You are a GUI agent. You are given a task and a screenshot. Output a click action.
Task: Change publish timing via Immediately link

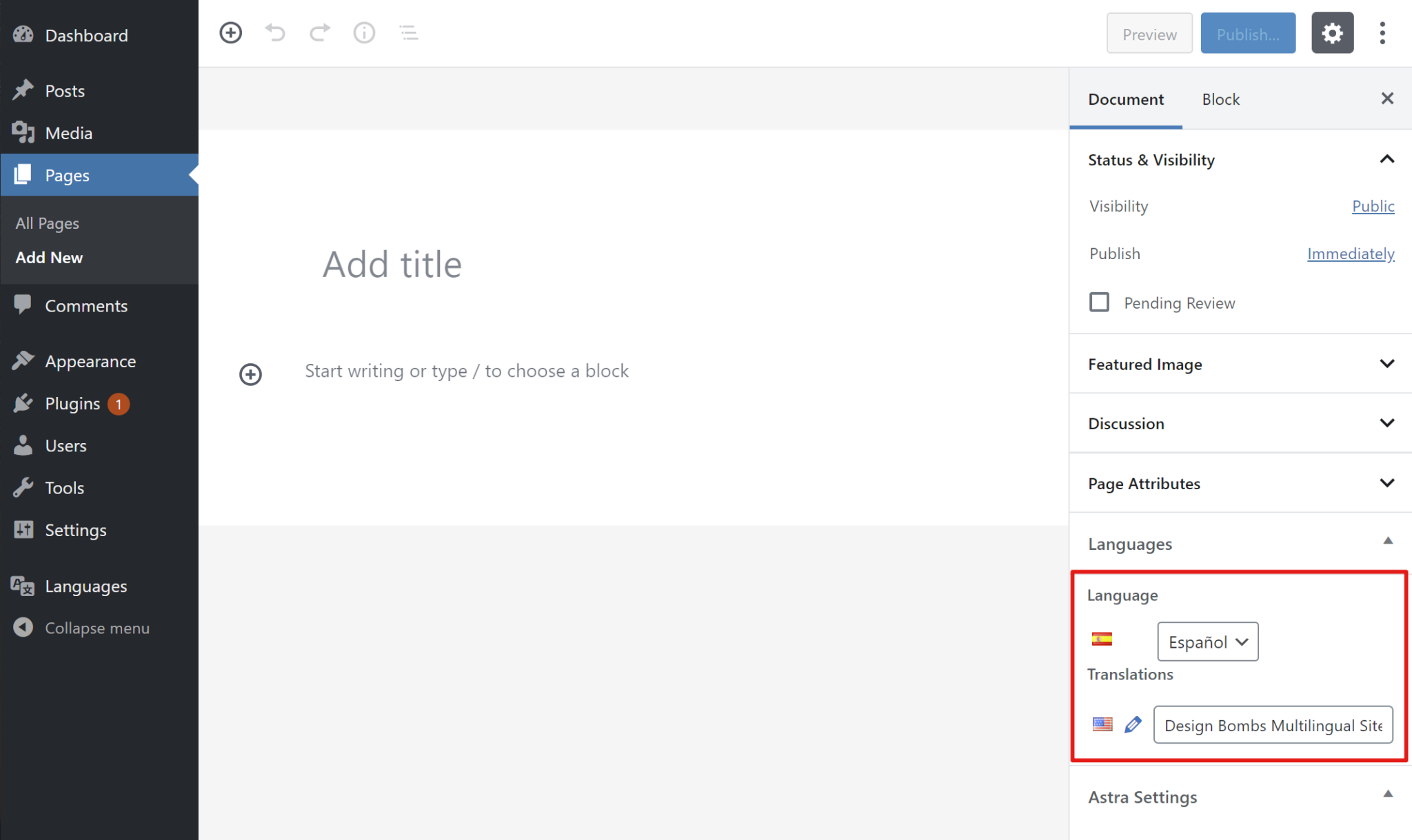pyautogui.click(x=1350, y=254)
